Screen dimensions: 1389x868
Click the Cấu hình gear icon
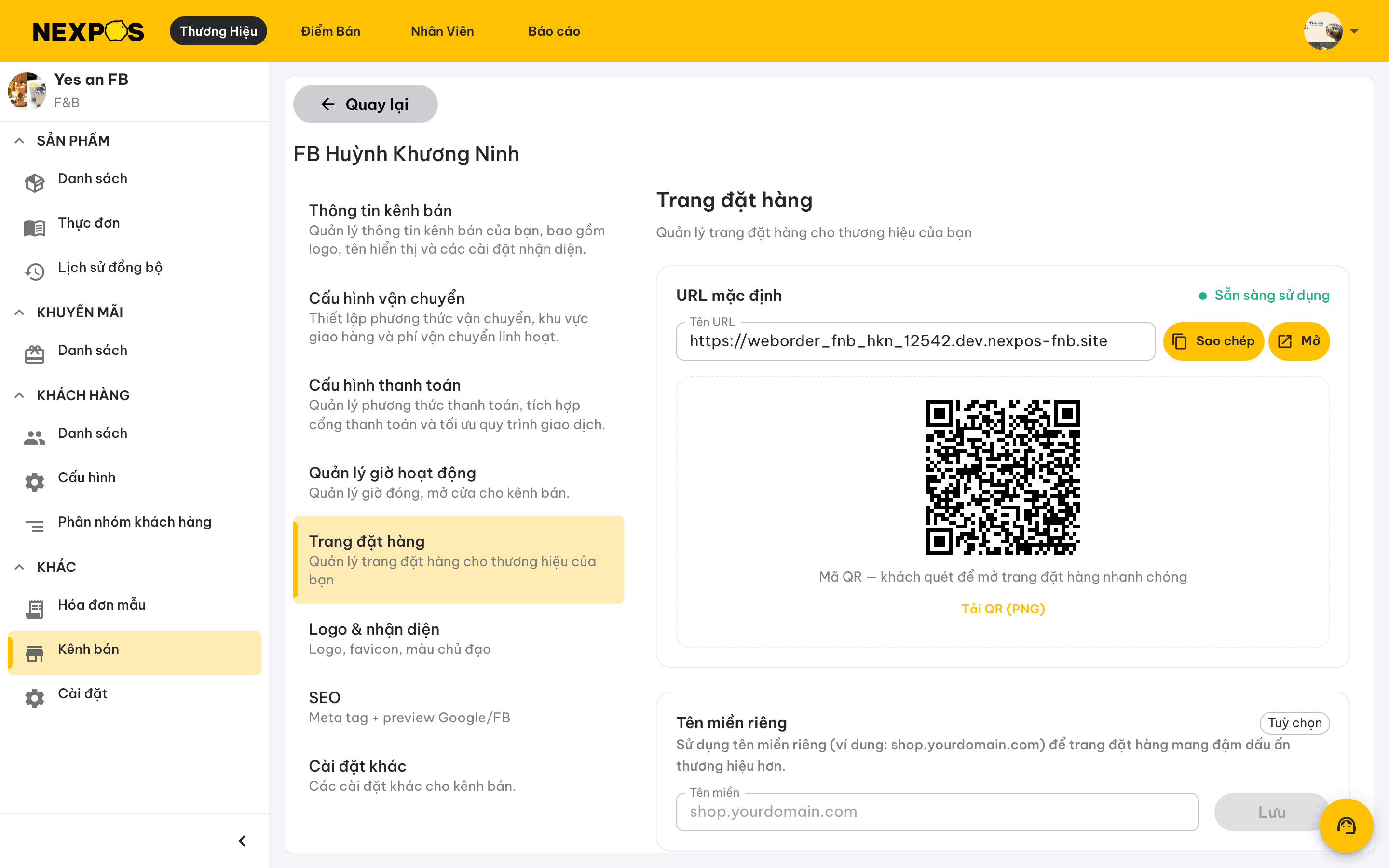tap(34, 482)
